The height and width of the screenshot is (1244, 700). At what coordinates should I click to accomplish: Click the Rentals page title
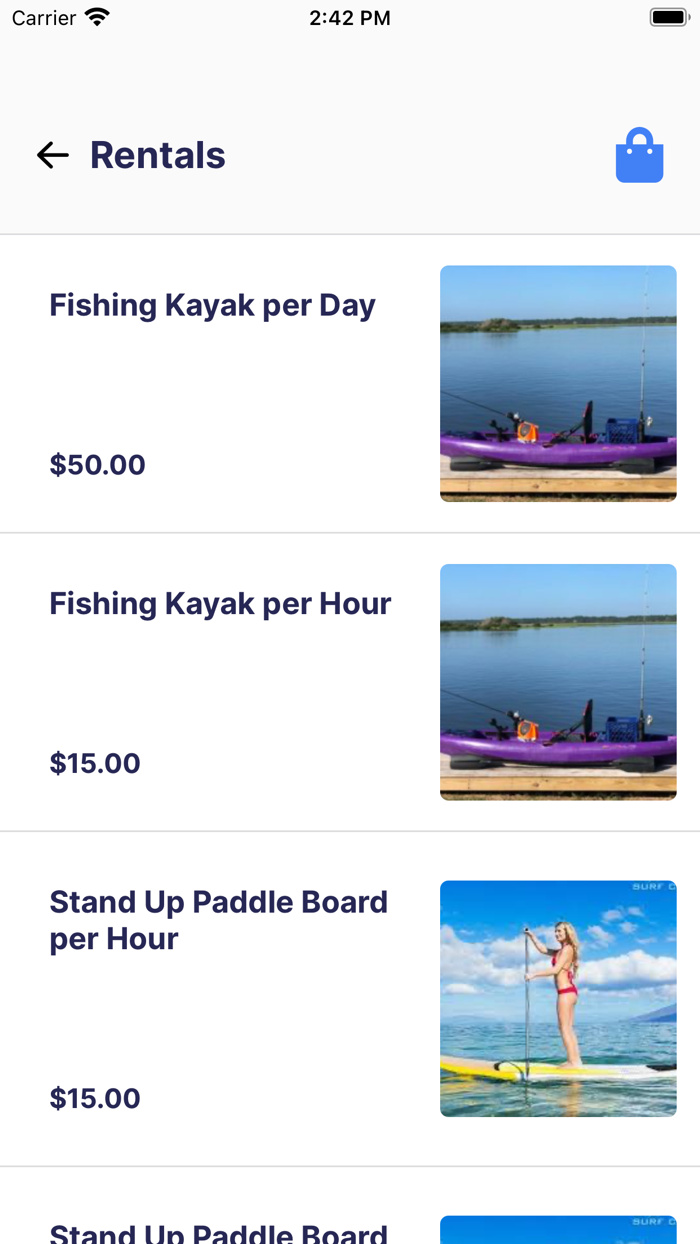click(158, 155)
